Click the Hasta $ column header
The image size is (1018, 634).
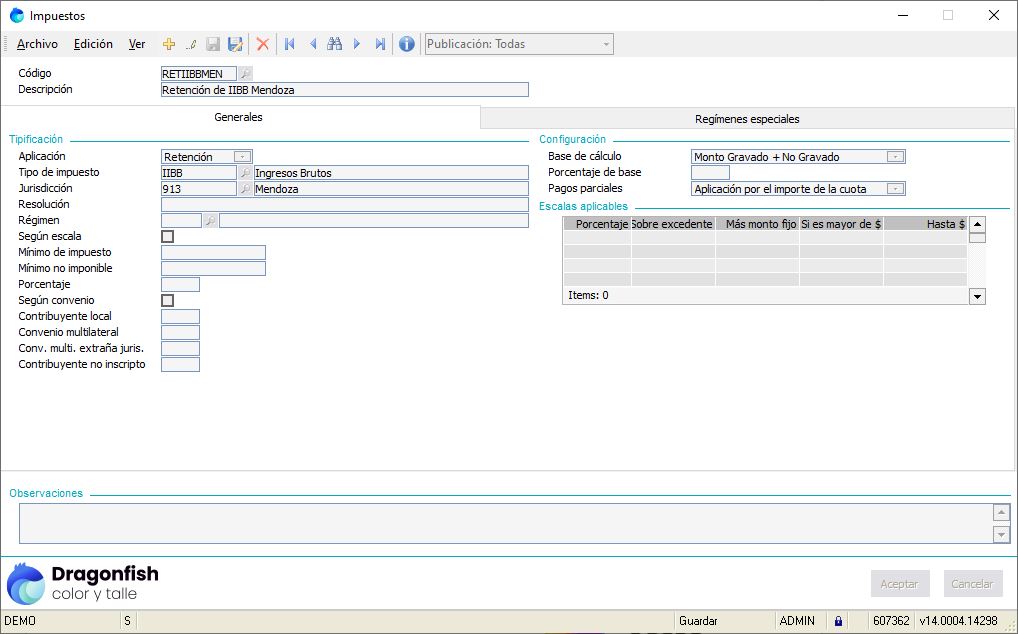[926, 225]
